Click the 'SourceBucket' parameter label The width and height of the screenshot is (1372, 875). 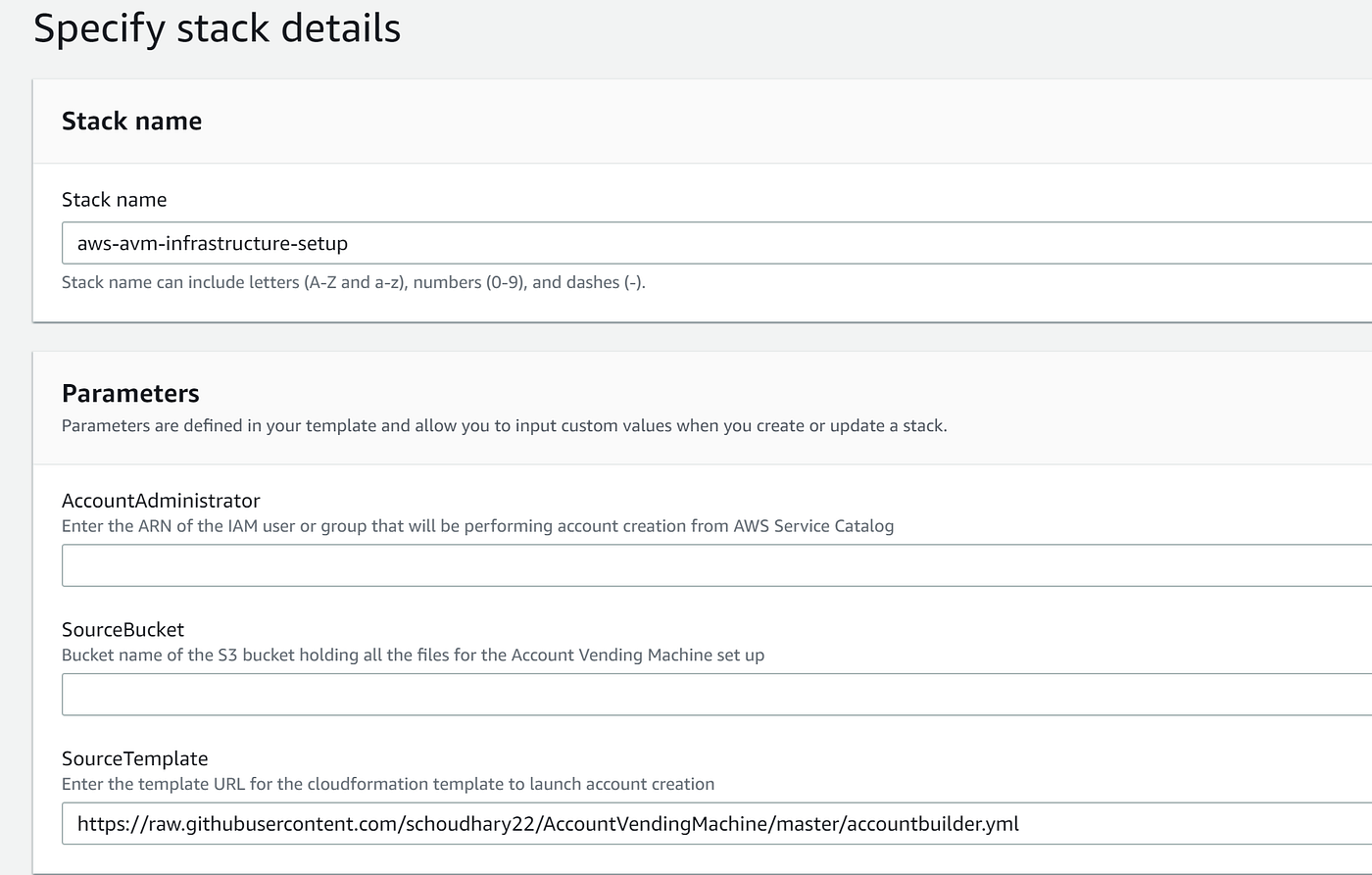click(122, 629)
